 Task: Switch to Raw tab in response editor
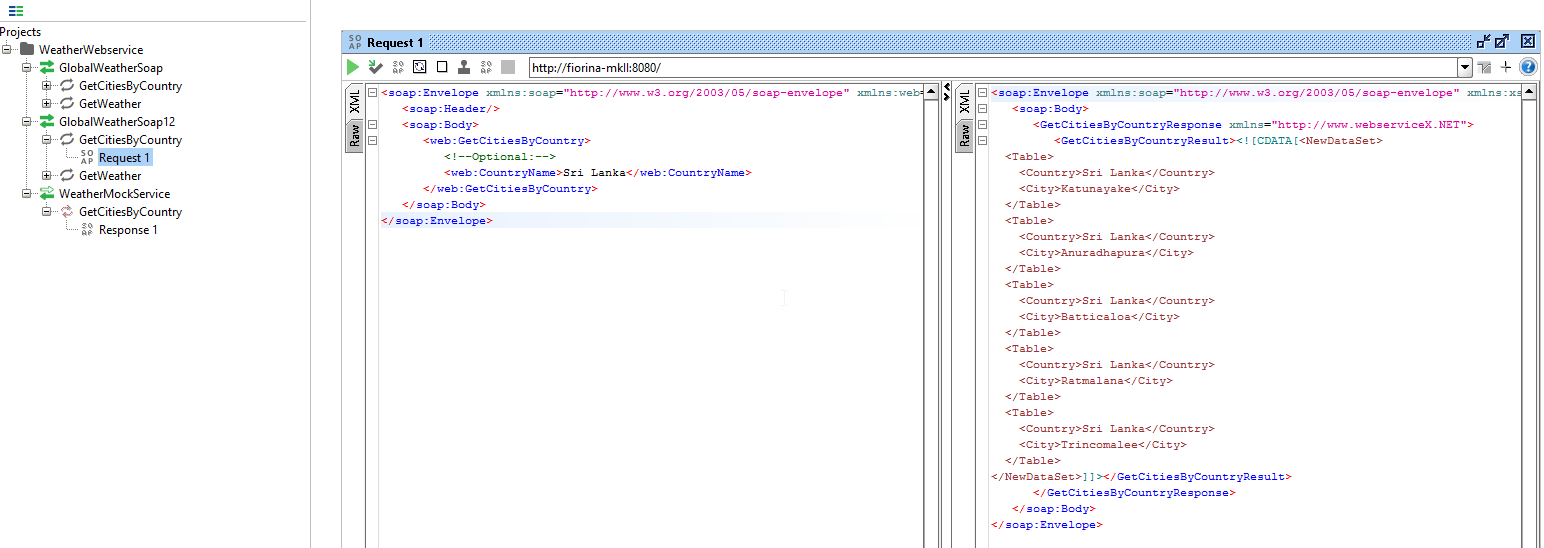(x=964, y=135)
